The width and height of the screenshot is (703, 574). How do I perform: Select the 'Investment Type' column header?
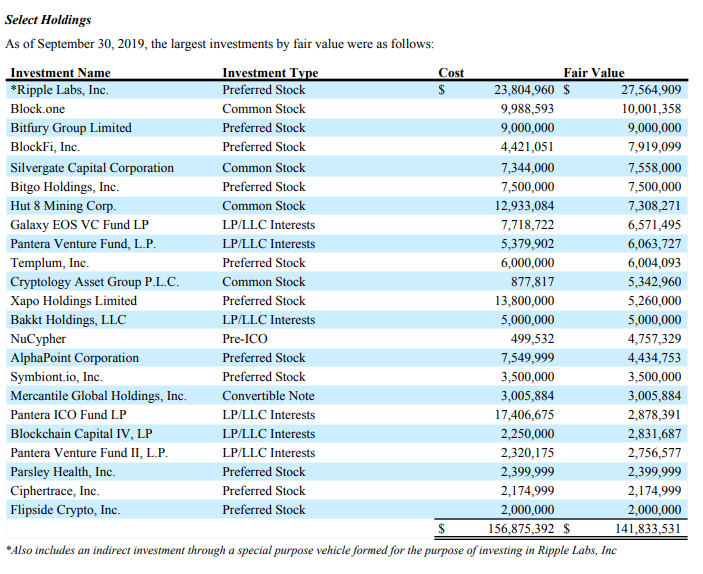tap(270, 73)
